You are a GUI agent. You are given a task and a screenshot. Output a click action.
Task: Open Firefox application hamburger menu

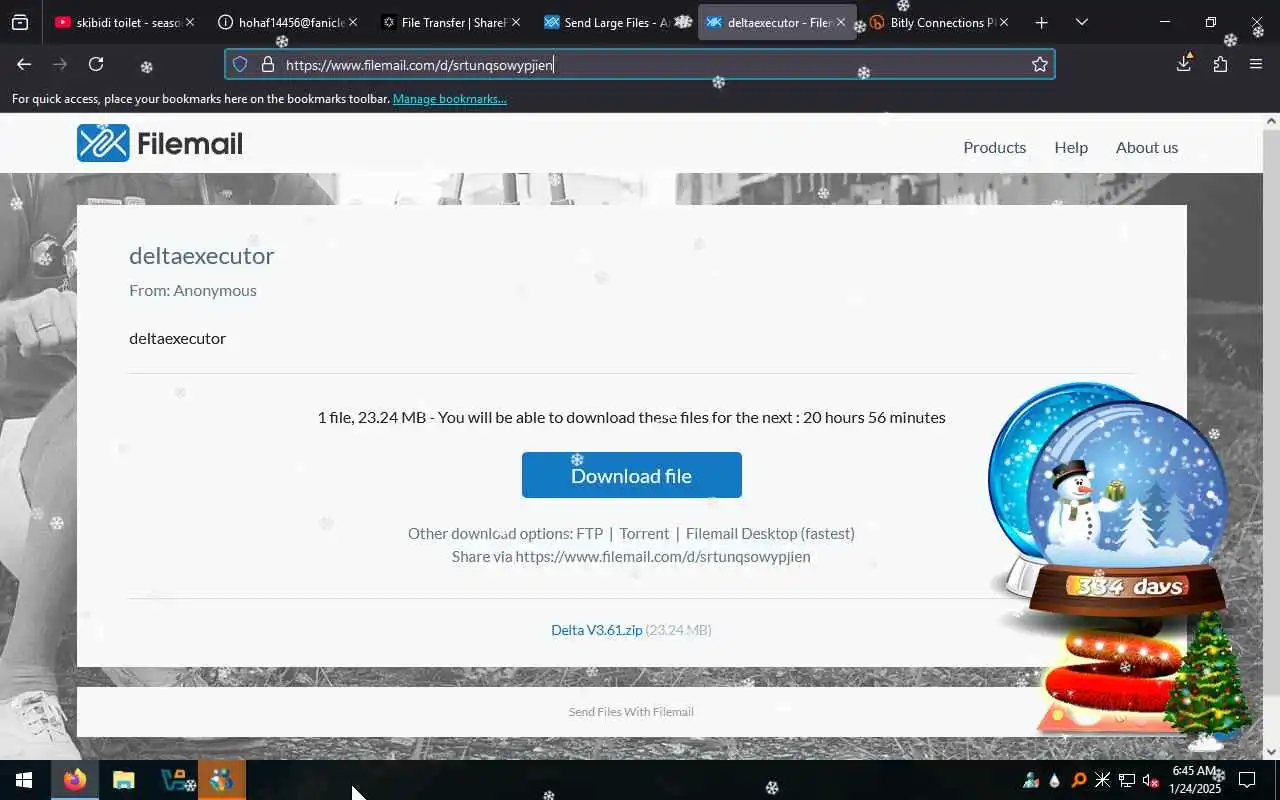pos(1256,64)
